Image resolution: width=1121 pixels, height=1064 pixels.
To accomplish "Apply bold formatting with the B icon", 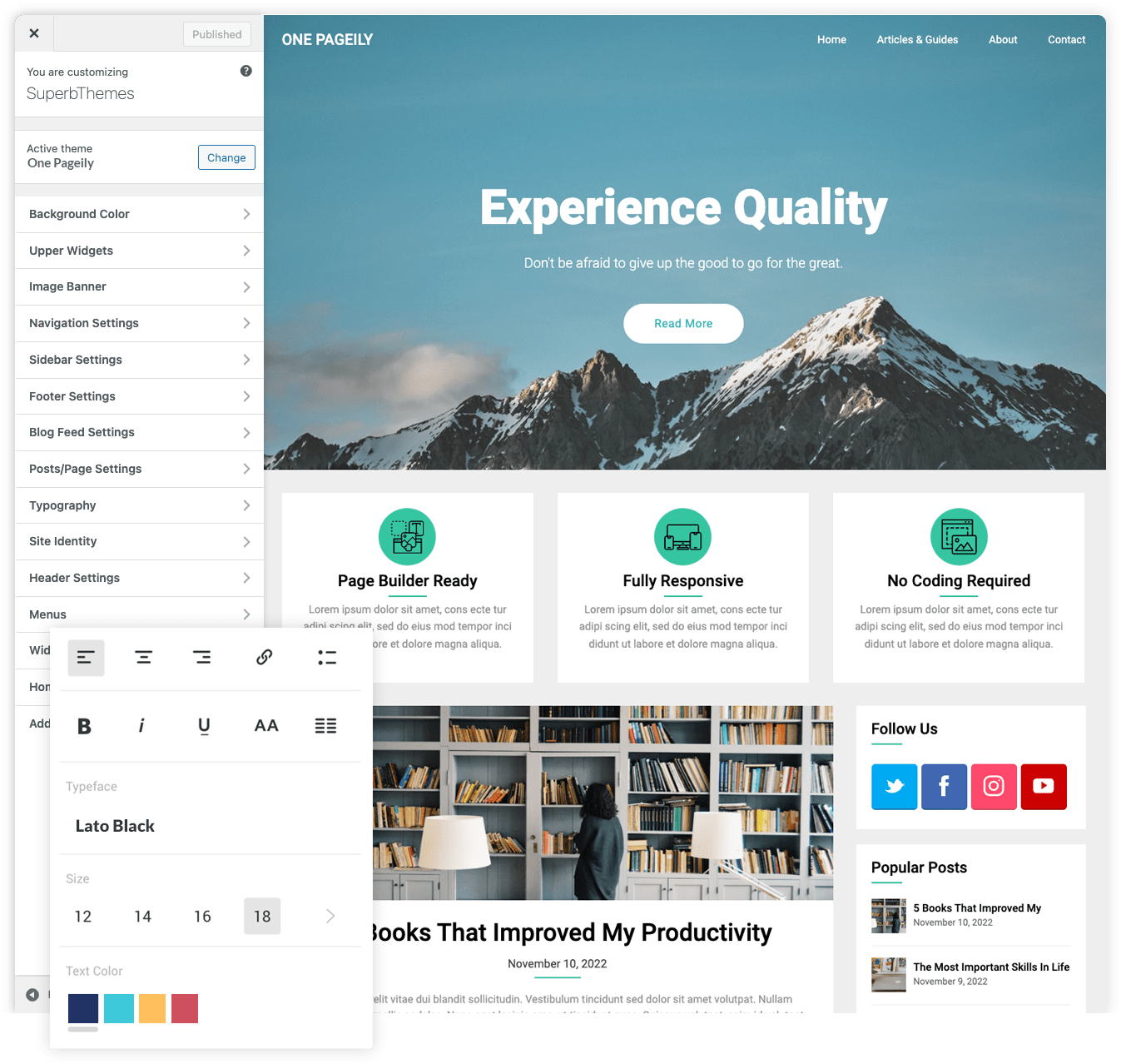I will coord(84,726).
